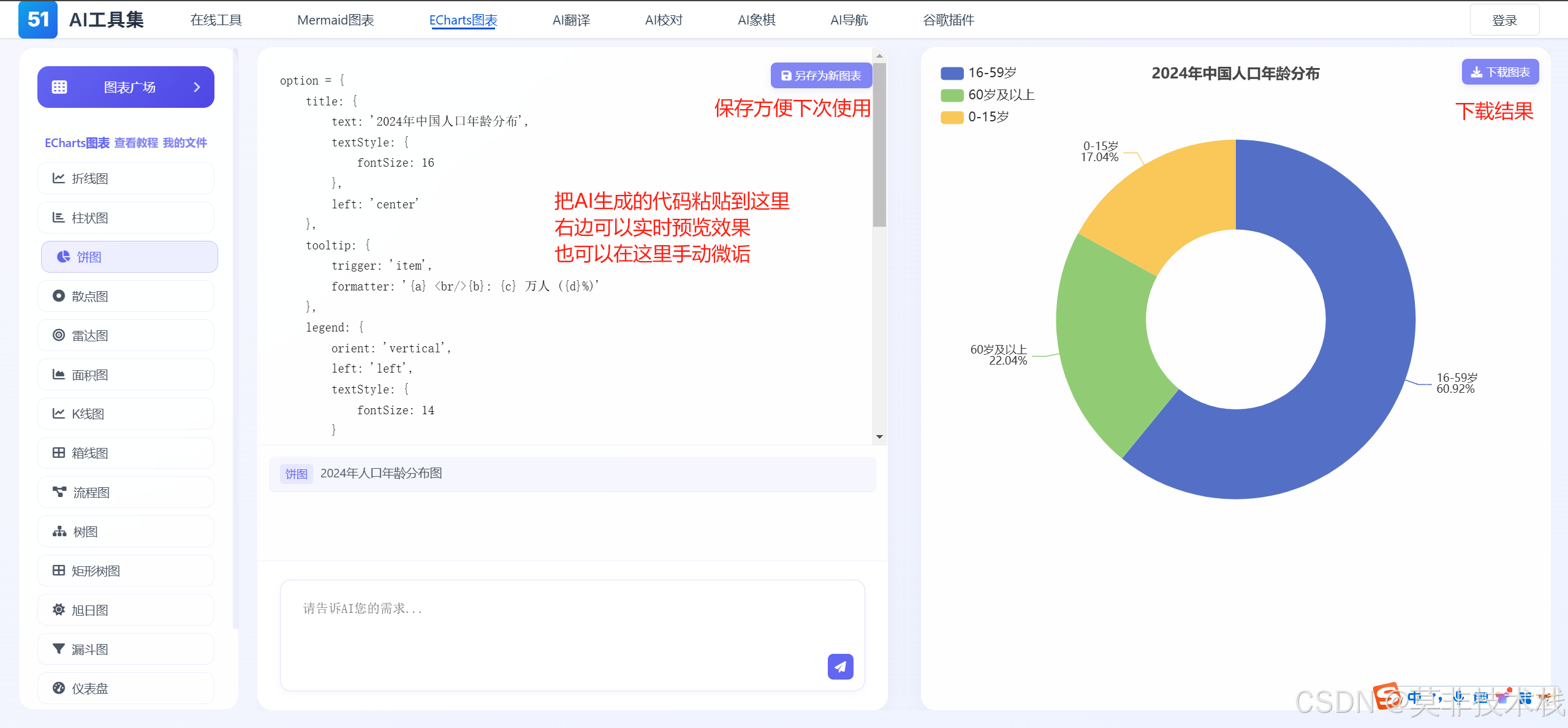
Task: Click the 51 site logo icon
Action: tap(38, 20)
